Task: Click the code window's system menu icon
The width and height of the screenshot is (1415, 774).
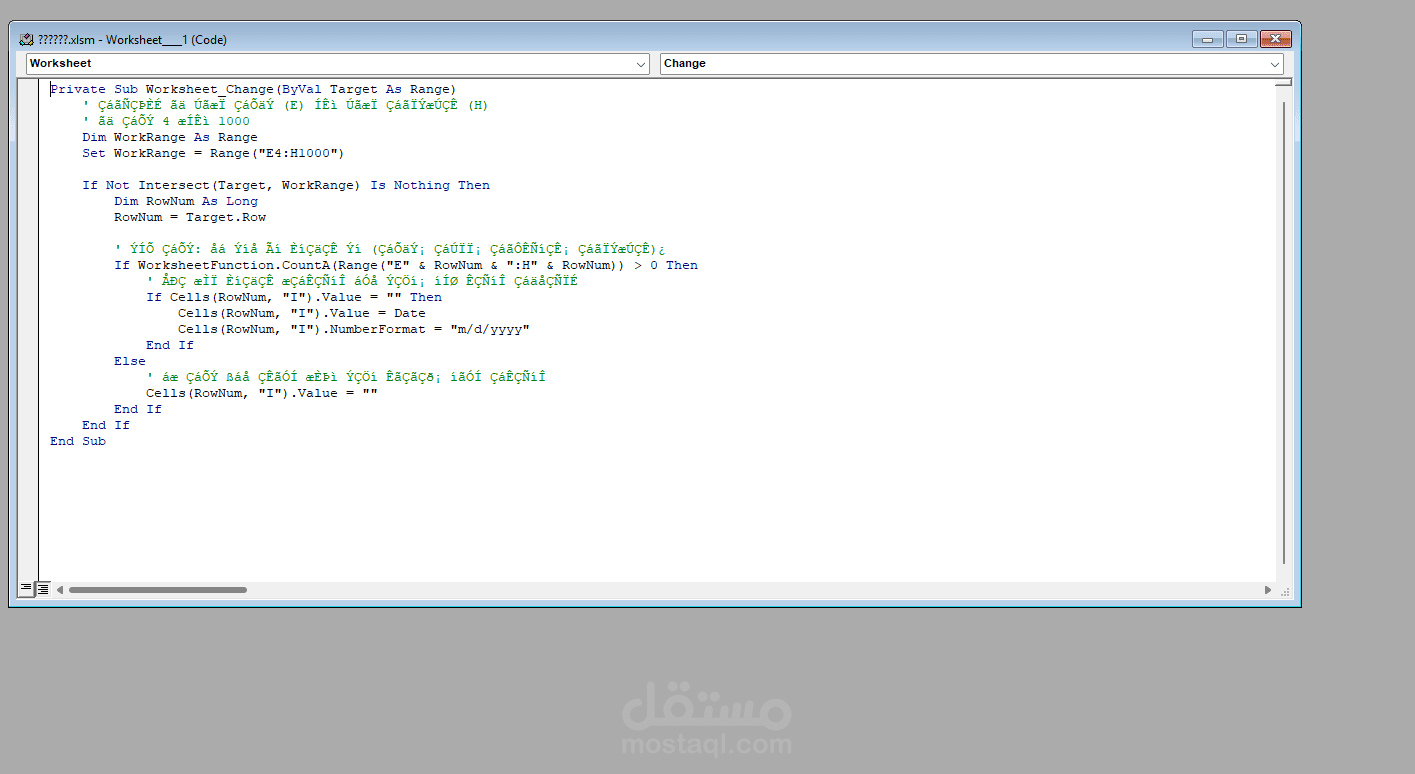Action: [x=25, y=39]
